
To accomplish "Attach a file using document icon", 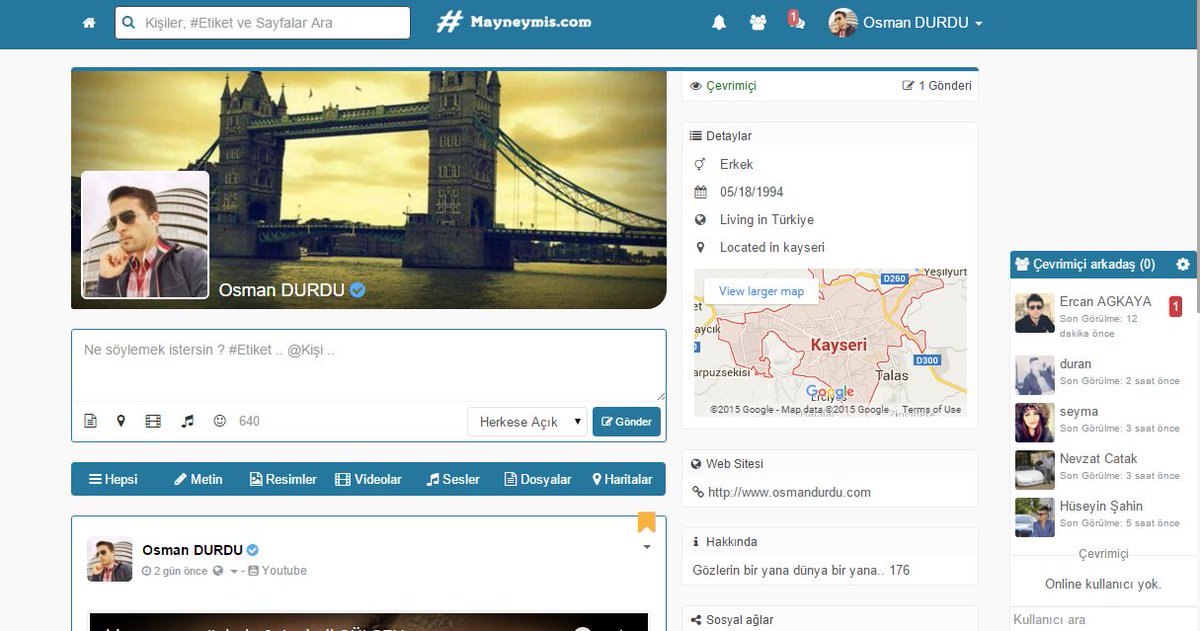I will 90,421.
